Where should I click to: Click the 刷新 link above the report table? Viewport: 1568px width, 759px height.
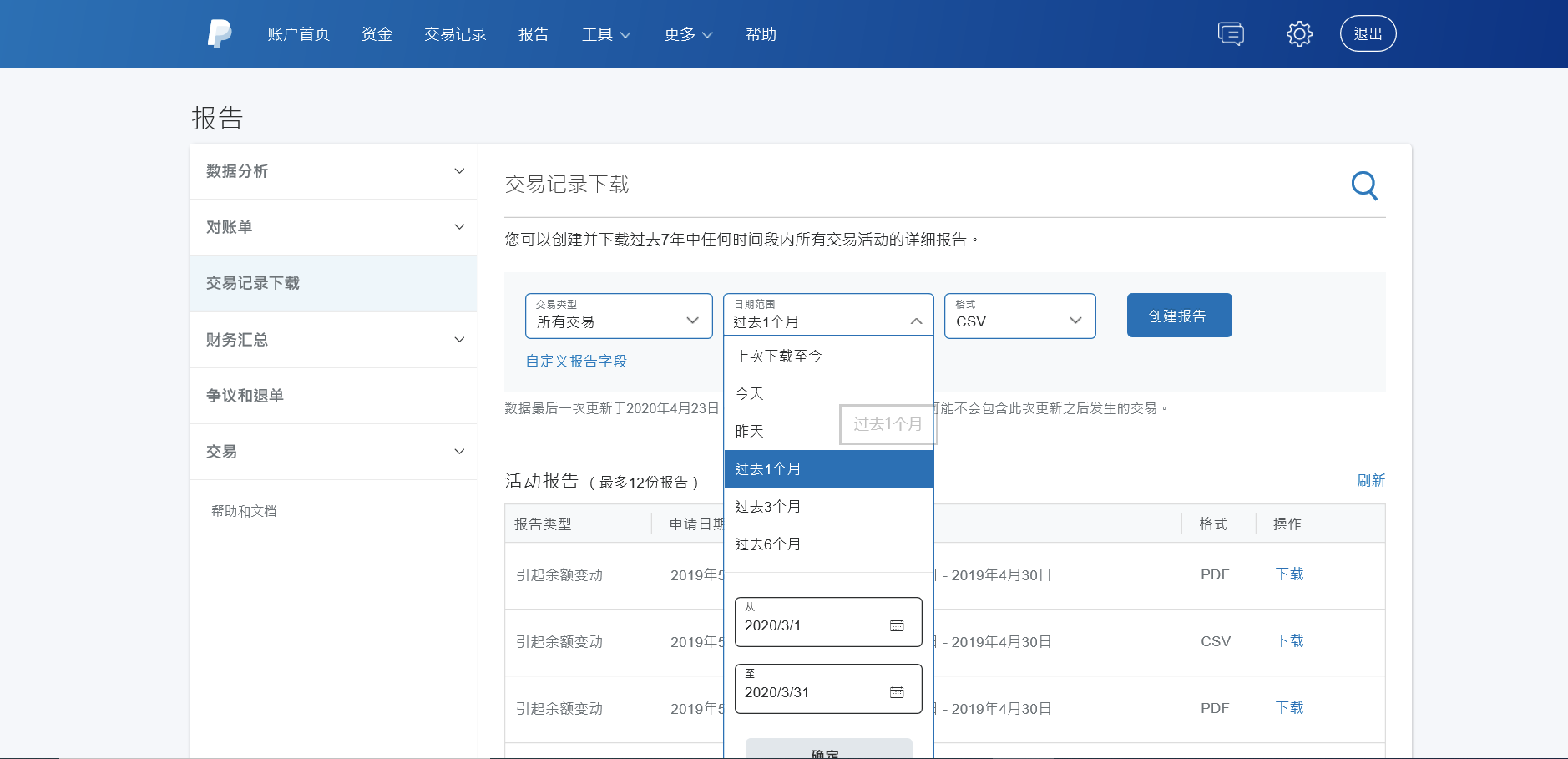pos(1372,480)
